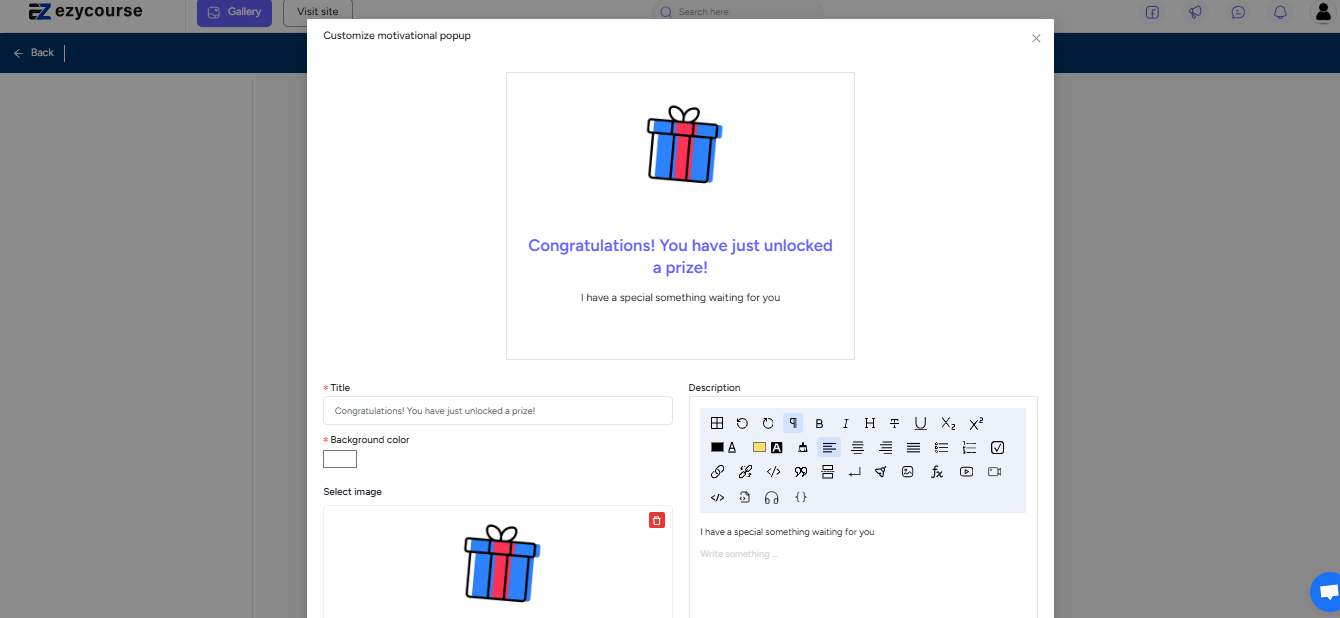
Task: Open the heading format option
Action: (x=870, y=423)
